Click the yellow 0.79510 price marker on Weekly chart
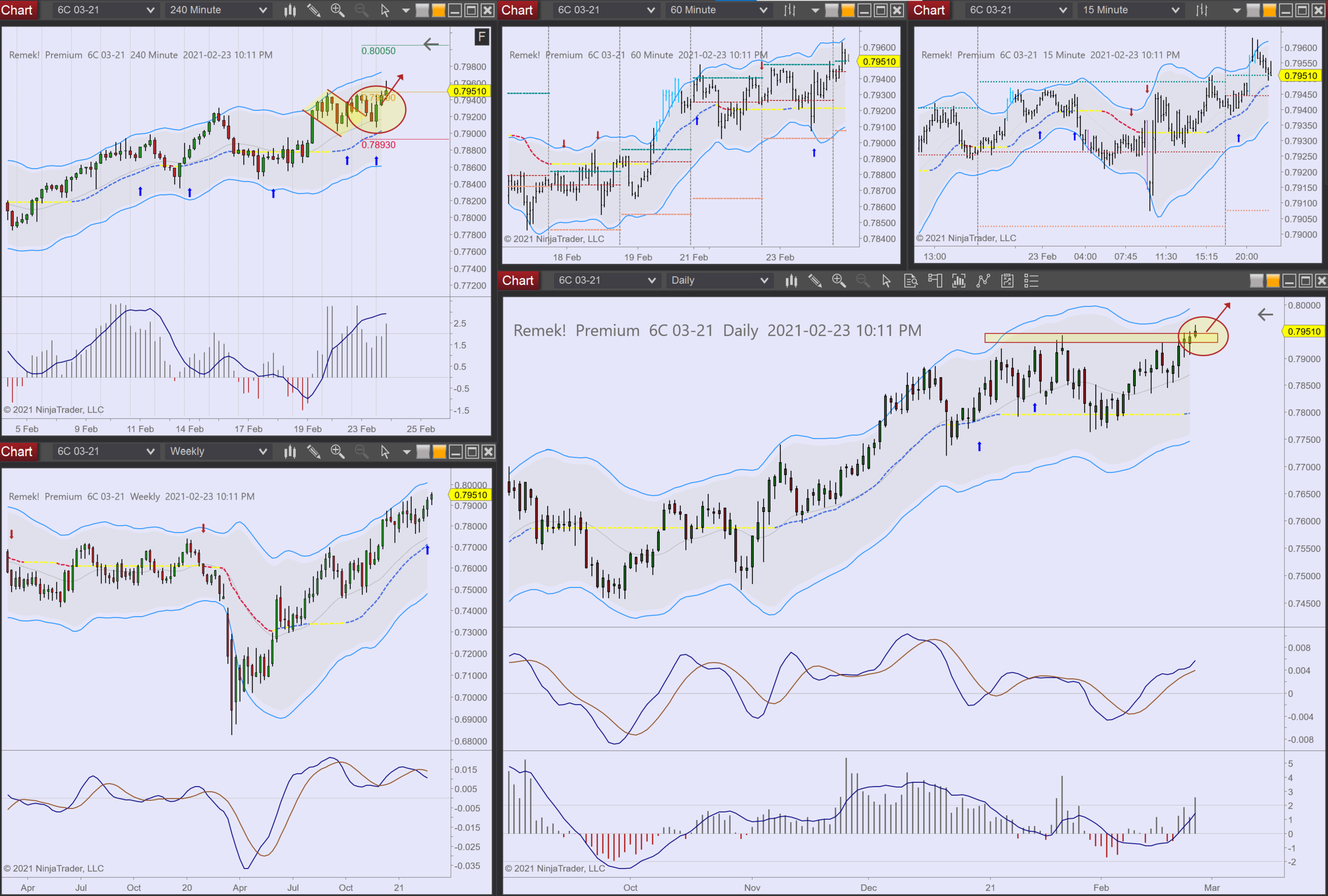The image size is (1328, 896). point(470,495)
